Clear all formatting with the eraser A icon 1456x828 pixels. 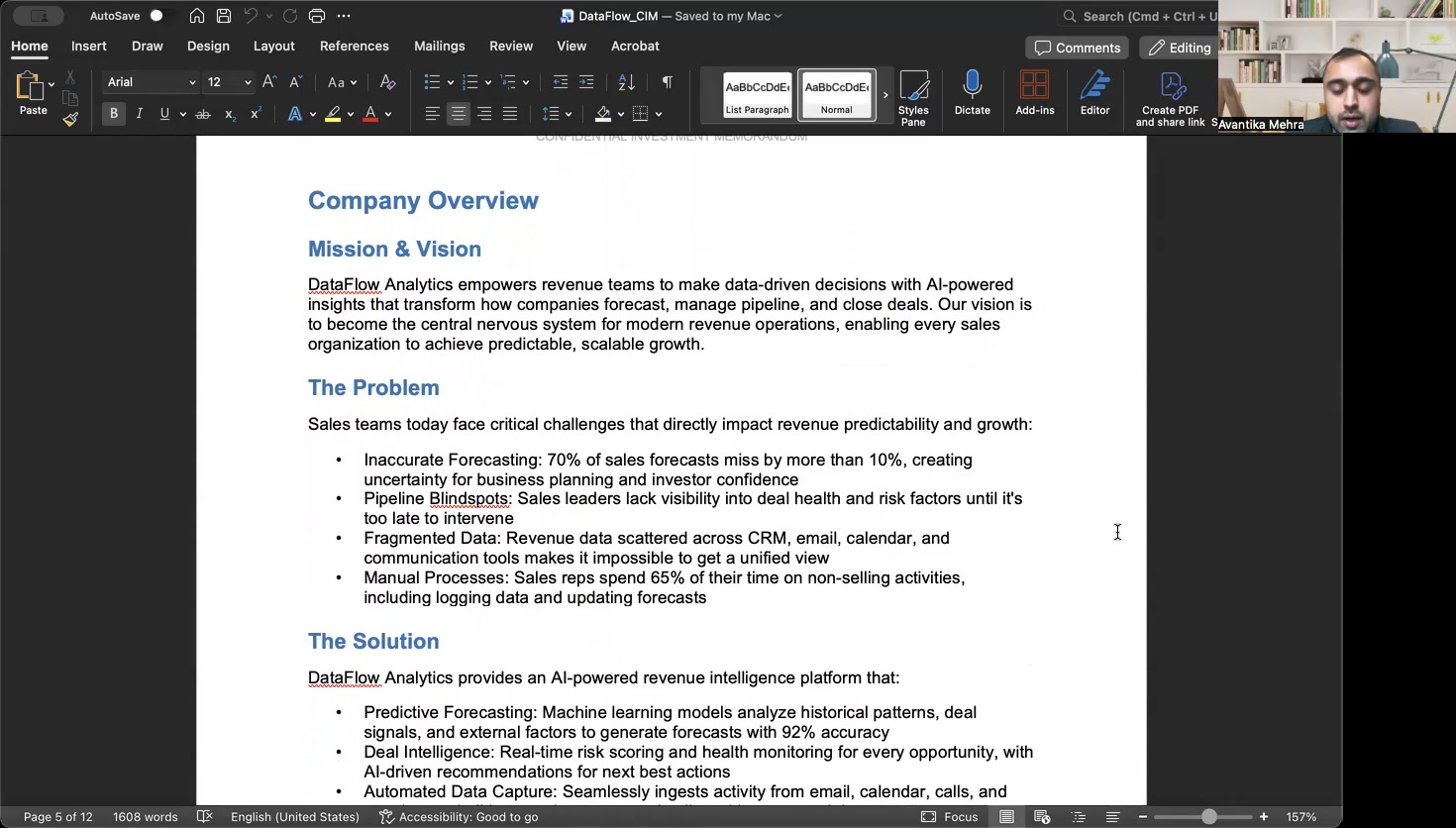[x=387, y=82]
